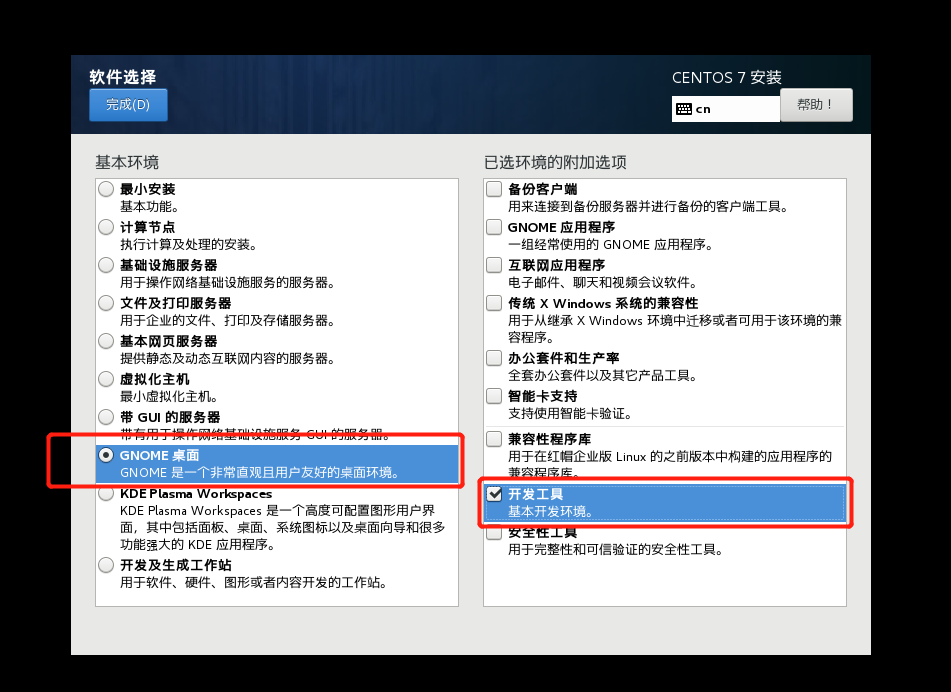Image resolution: width=951 pixels, height=692 pixels.
Task: Click the text 支持使用智能卡验证。
Action: click(570, 414)
